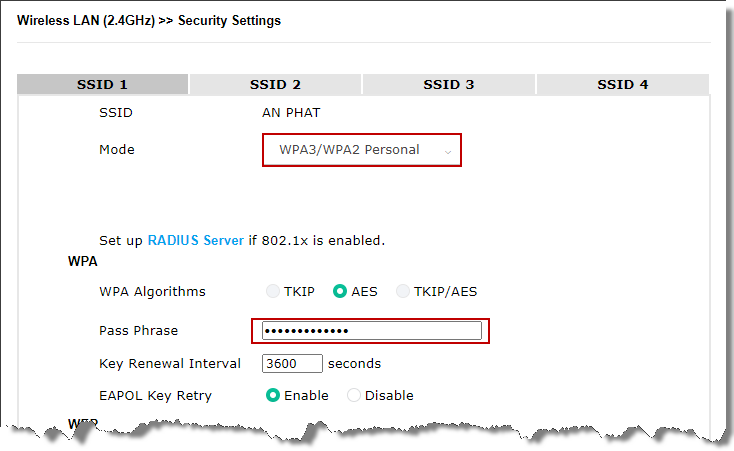Enable EAPOL Key Retry
Screen dimensions: 734x451
(x=273, y=395)
